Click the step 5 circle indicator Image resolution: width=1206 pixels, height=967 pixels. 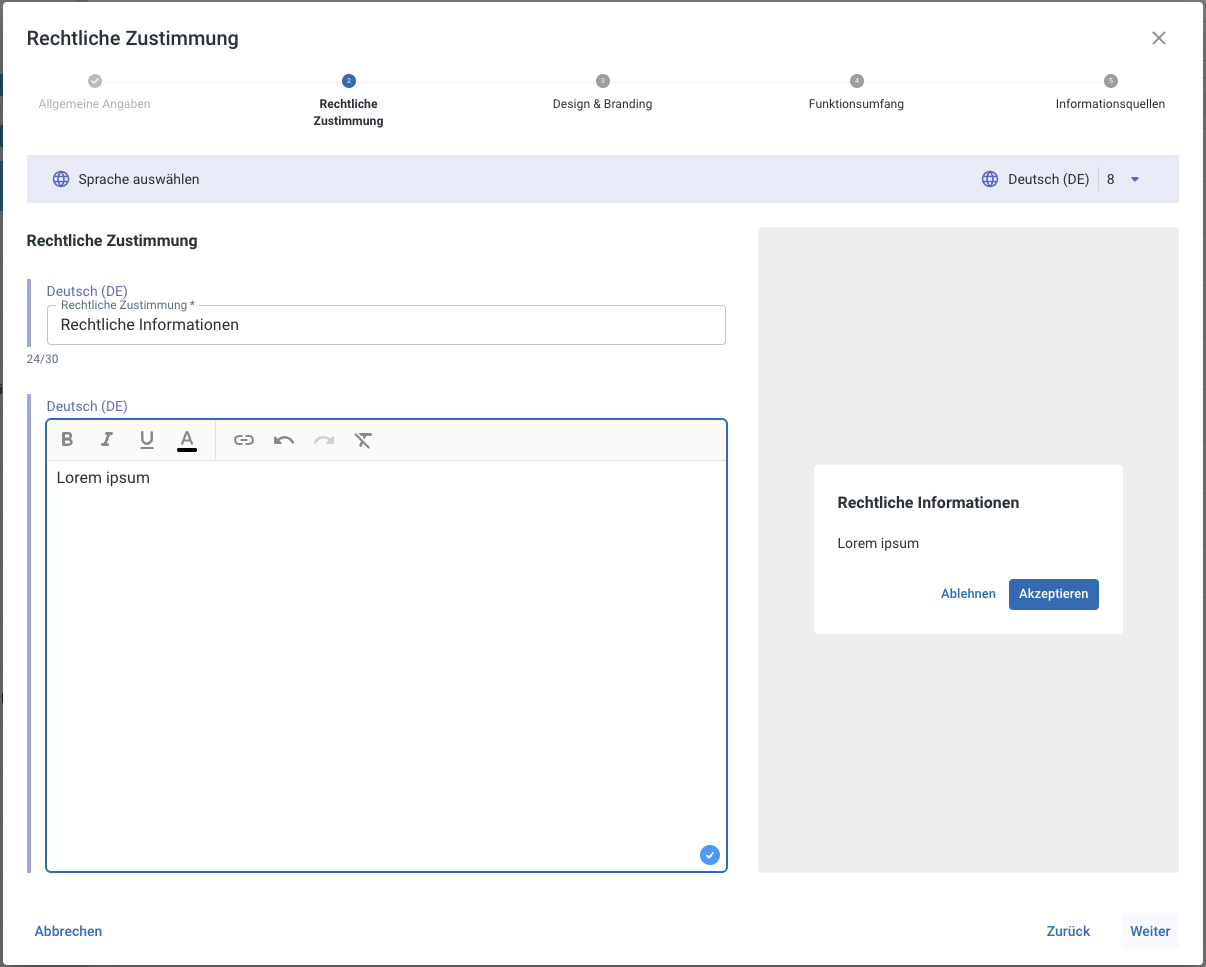[1110, 81]
